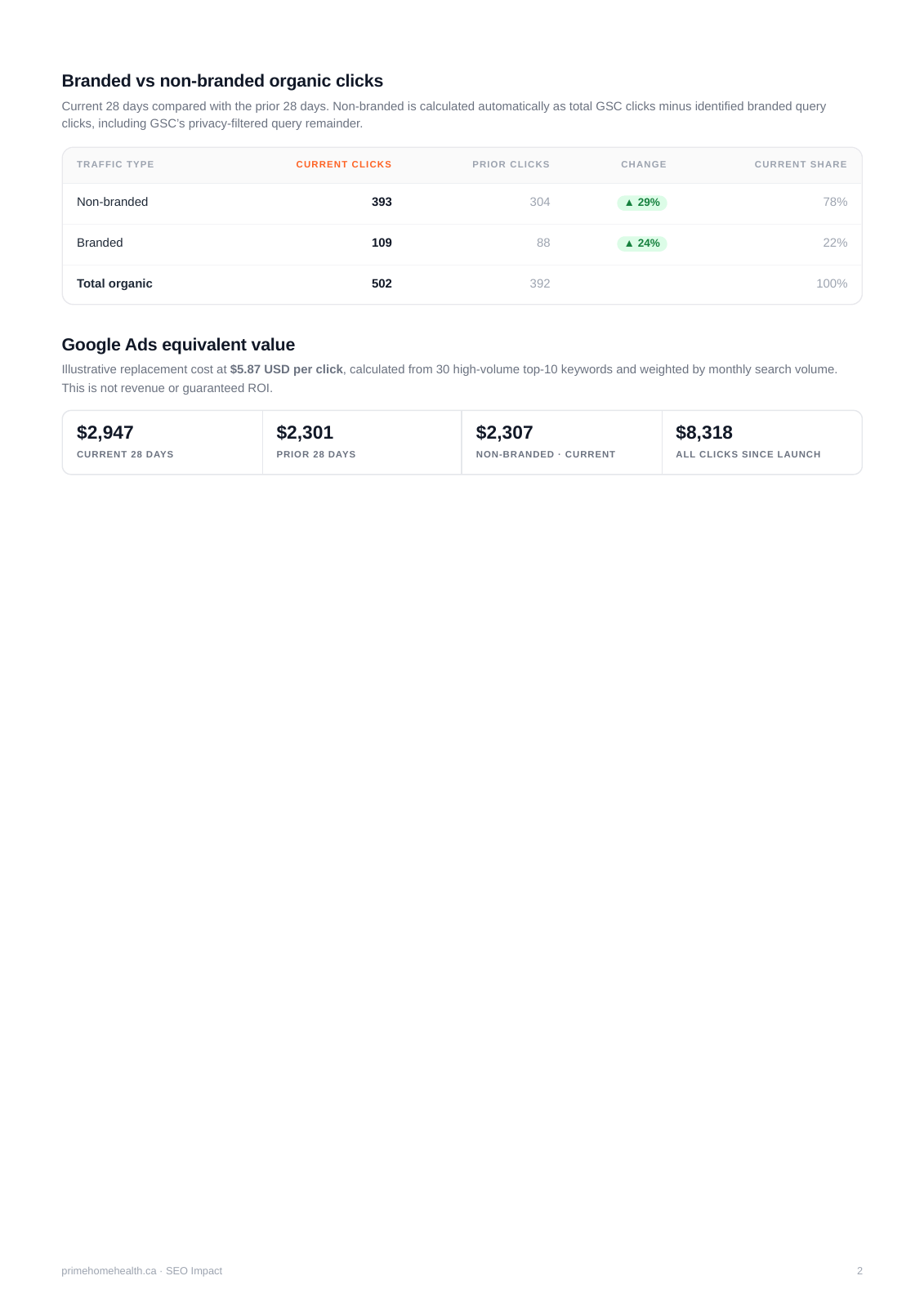Click the $2,301 value card
Screen dimensions: 924x1307
(x=362, y=442)
